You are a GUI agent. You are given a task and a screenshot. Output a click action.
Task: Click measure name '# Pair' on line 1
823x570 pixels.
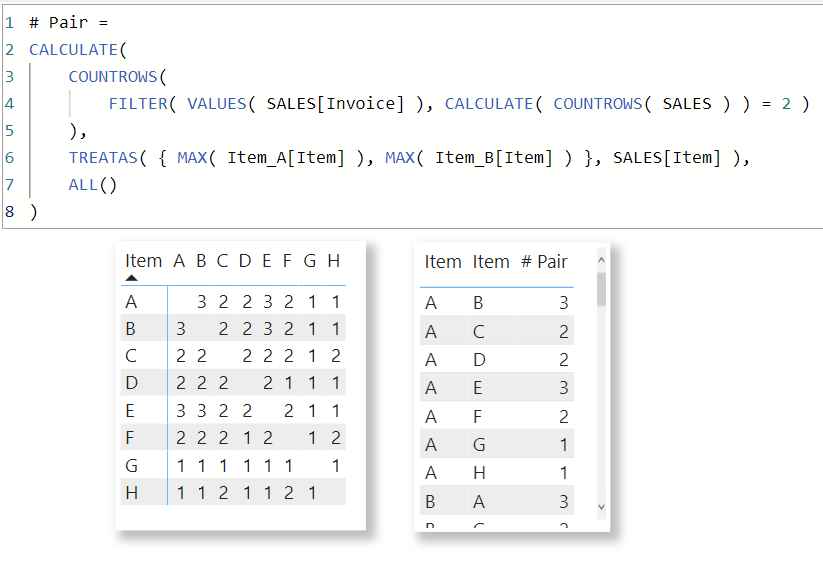[x=58, y=23]
